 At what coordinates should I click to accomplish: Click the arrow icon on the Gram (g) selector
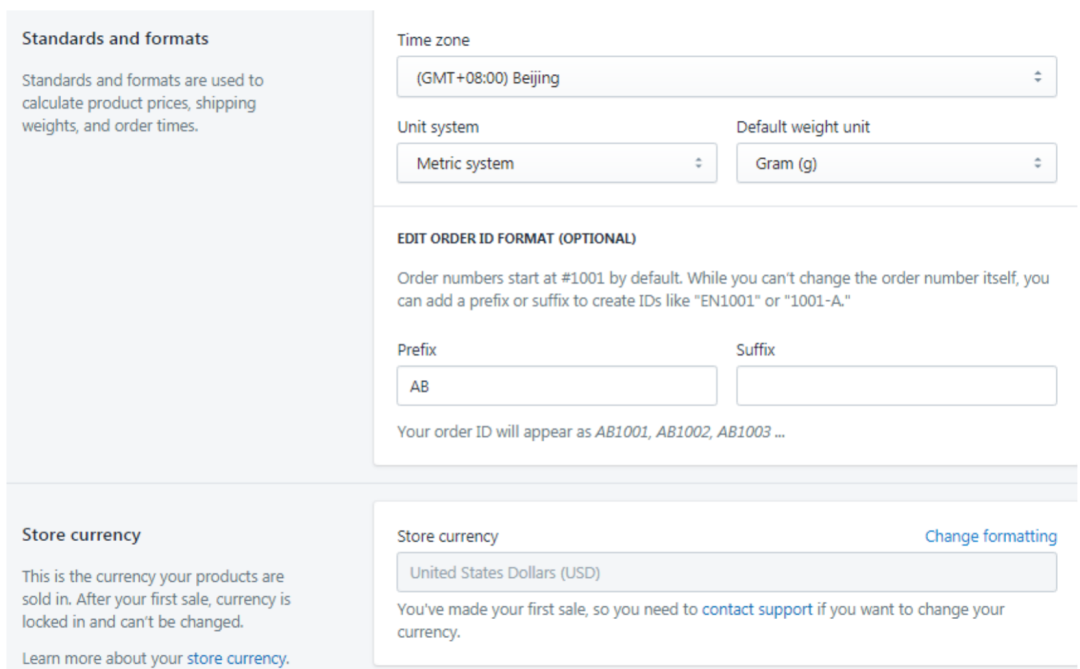[1037, 163]
